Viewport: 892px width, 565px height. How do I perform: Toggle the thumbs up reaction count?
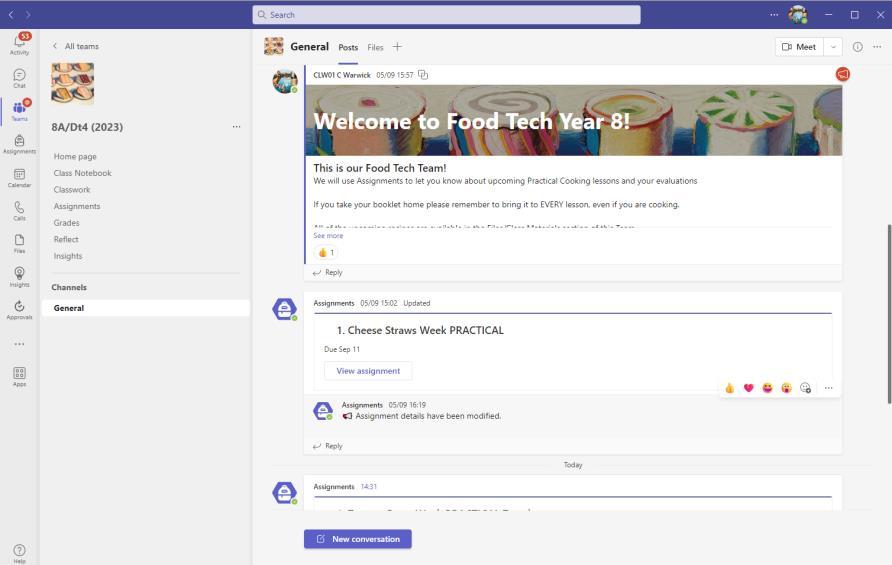326,253
